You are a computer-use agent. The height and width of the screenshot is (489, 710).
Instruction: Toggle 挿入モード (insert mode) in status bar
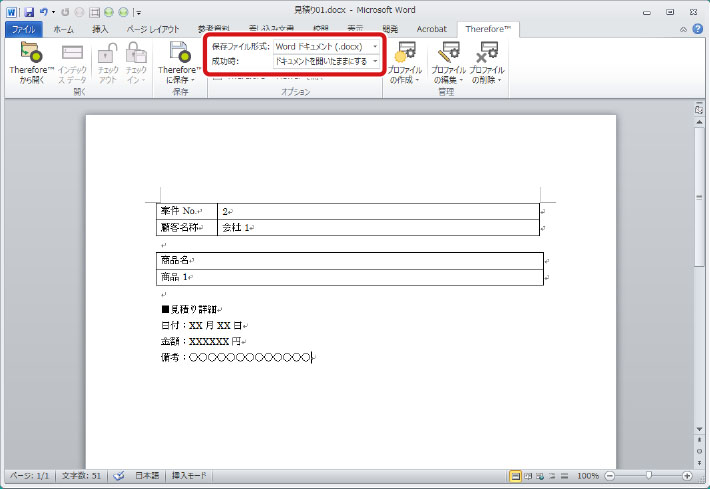click(x=189, y=476)
